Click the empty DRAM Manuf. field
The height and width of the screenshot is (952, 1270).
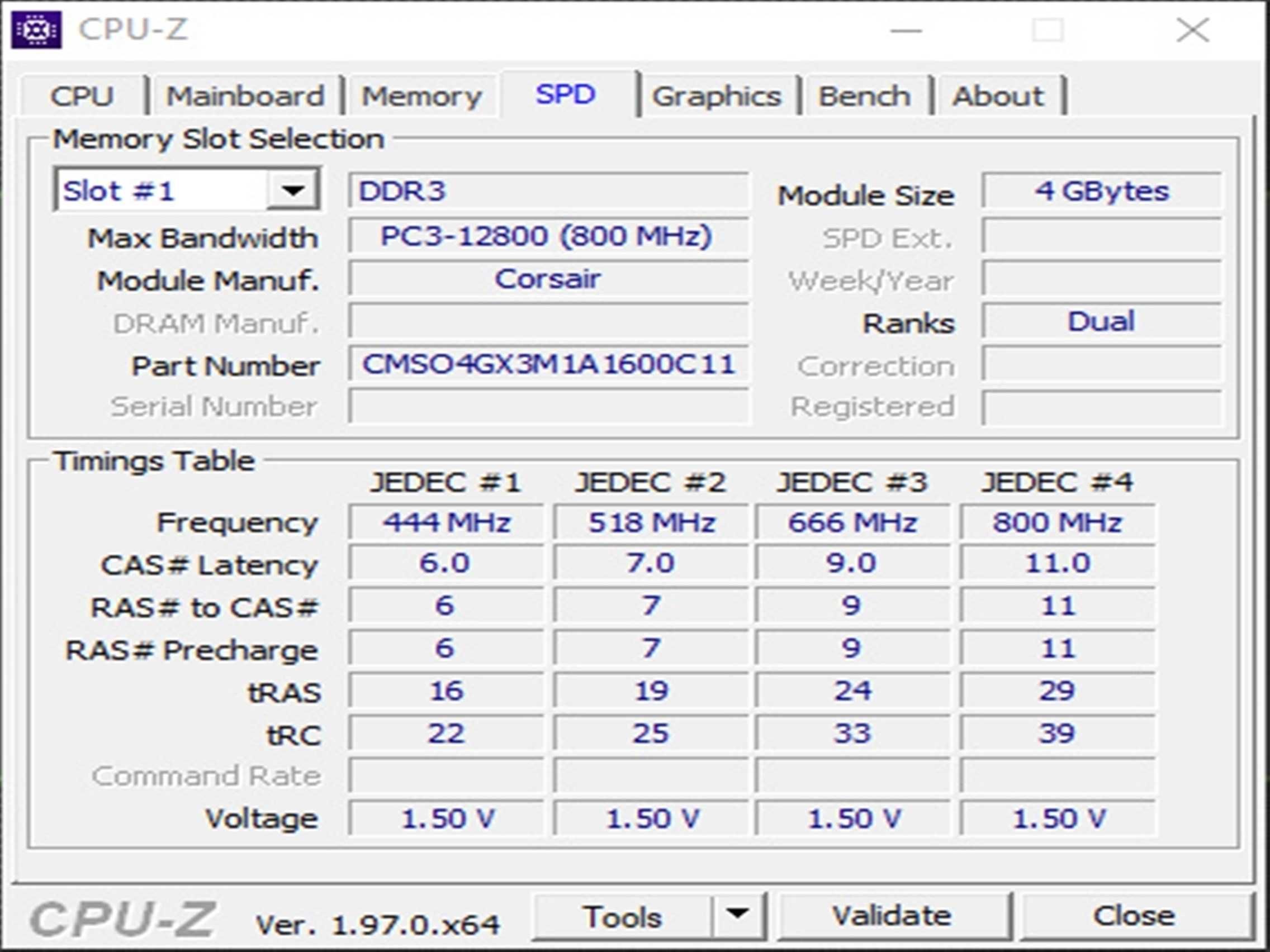click(x=548, y=321)
